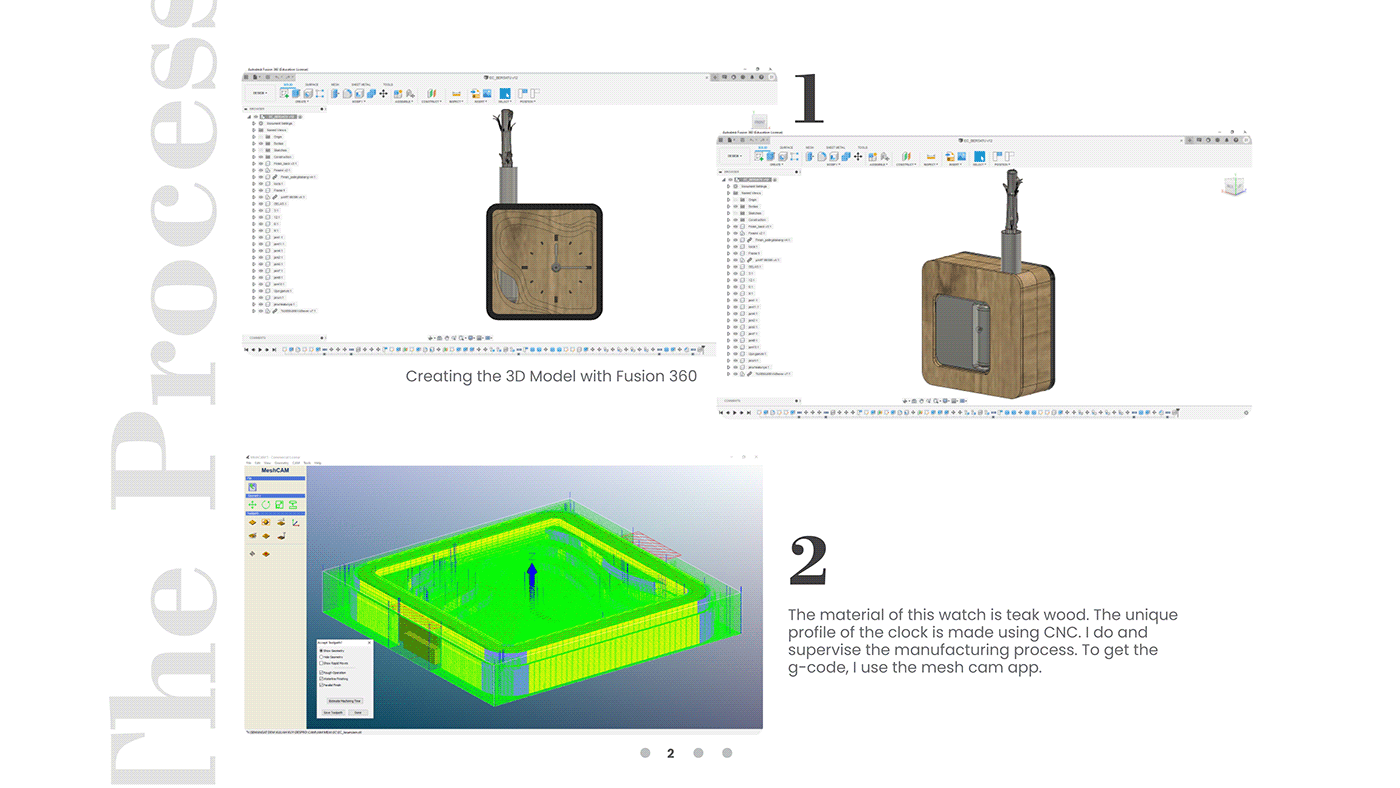The width and height of the screenshot is (1400, 788).
Task: Hide Bodies folder via eye, front-view Fusion browser
Action: point(261,143)
